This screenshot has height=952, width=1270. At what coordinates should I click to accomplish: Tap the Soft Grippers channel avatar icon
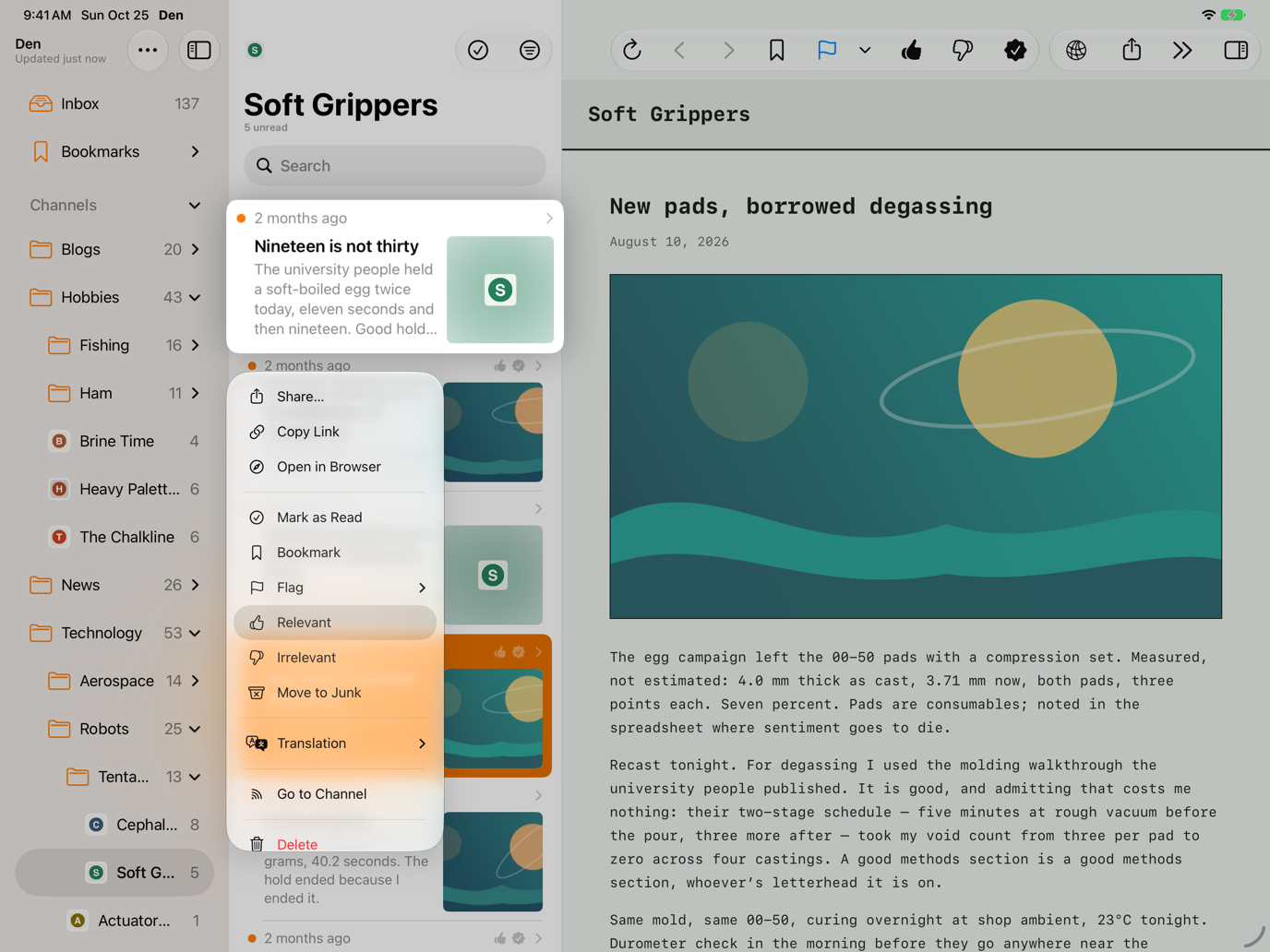[255, 50]
